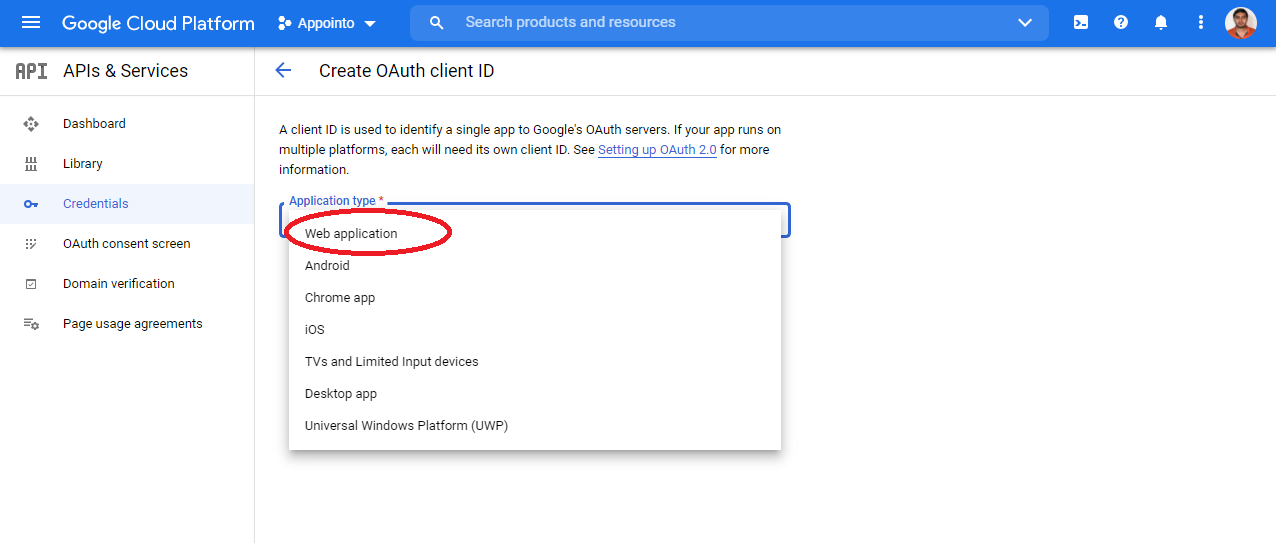Open the hamburger navigation menu
Screen dimensions: 1276x543
tap(31, 22)
